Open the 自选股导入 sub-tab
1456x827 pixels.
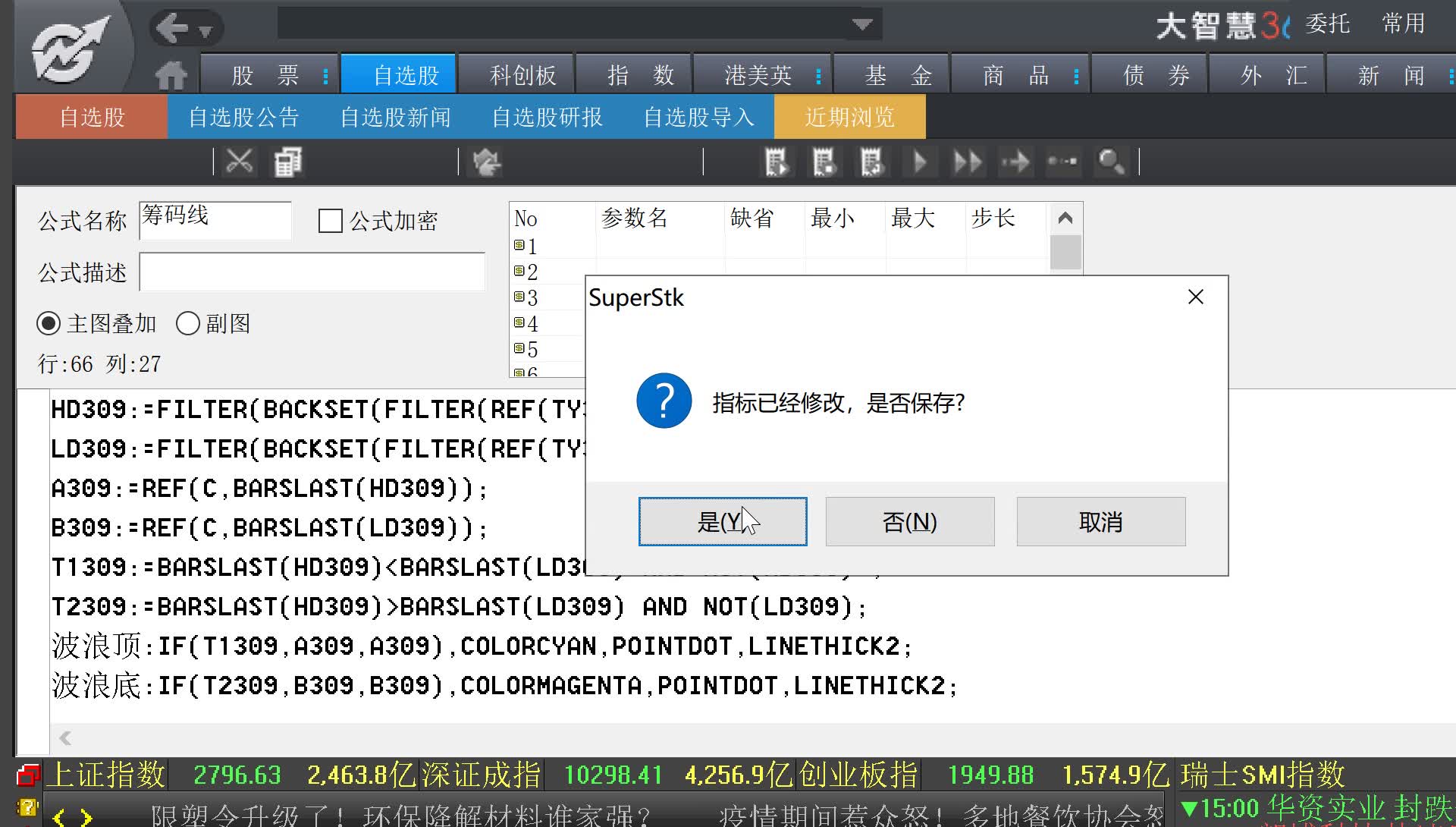click(698, 117)
